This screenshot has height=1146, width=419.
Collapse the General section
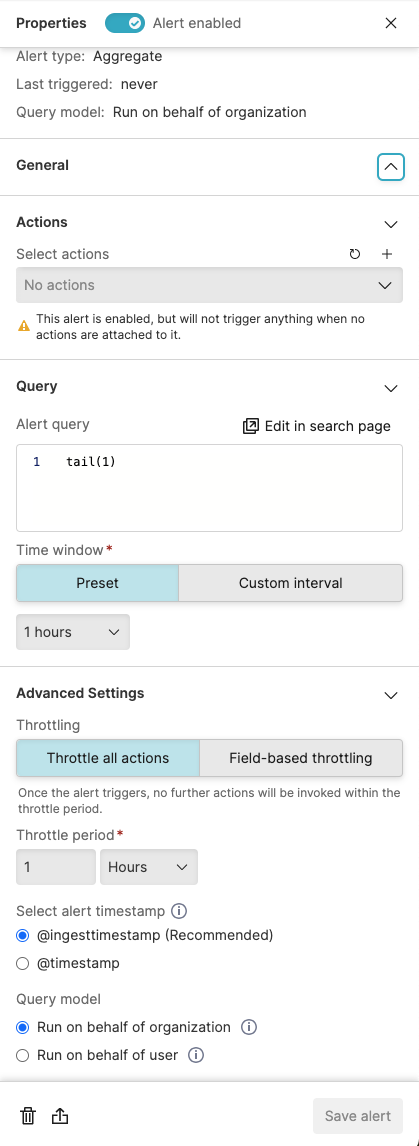(391, 167)
